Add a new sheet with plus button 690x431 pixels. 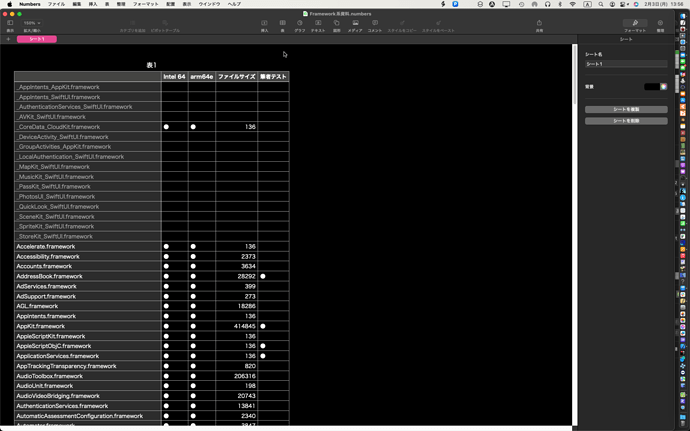pyautogui.click(x=8, y=39)
